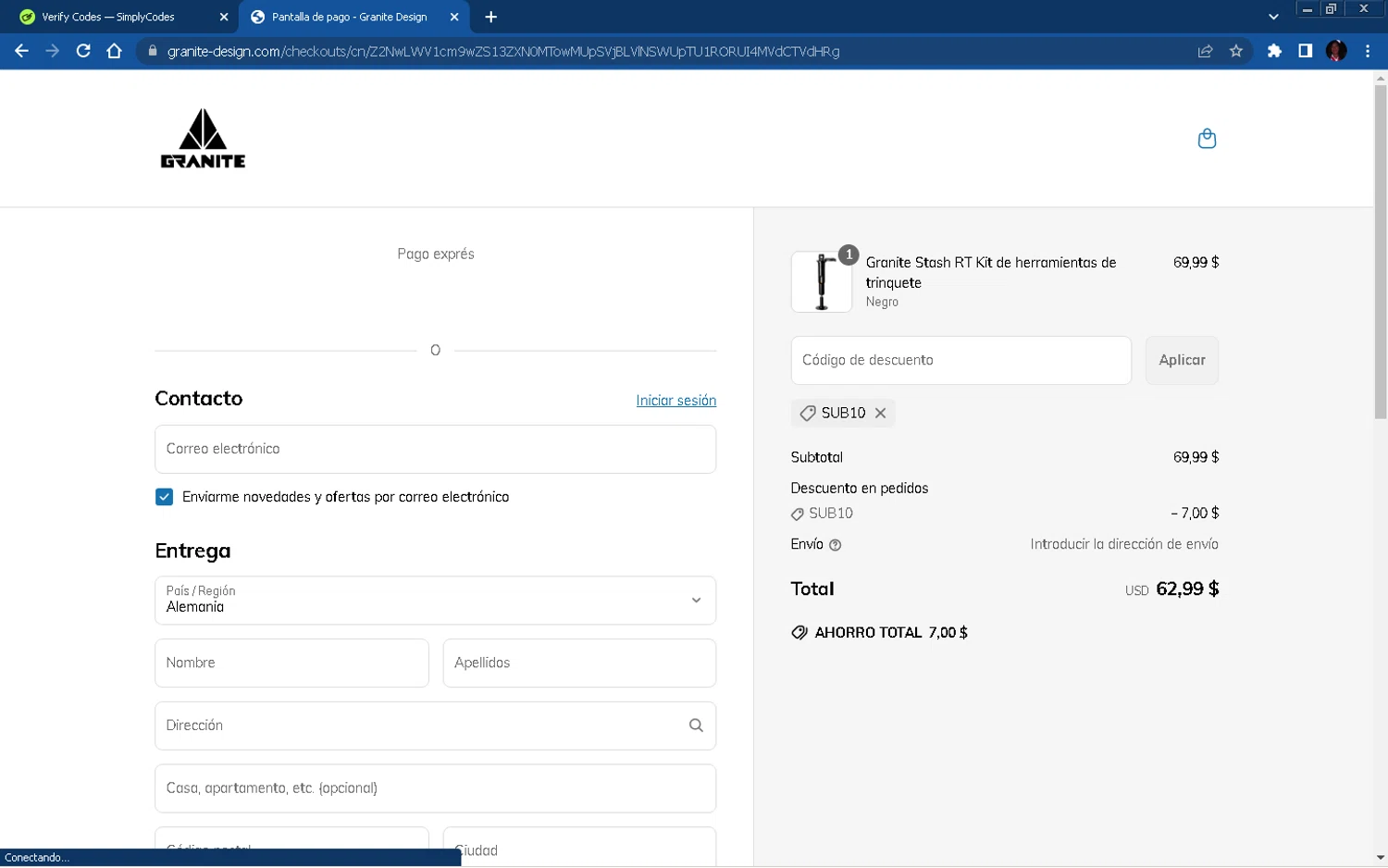Click the Iniciar sesión link
1388x868 pixels.
pyautogui.click(x=676, y=401)
